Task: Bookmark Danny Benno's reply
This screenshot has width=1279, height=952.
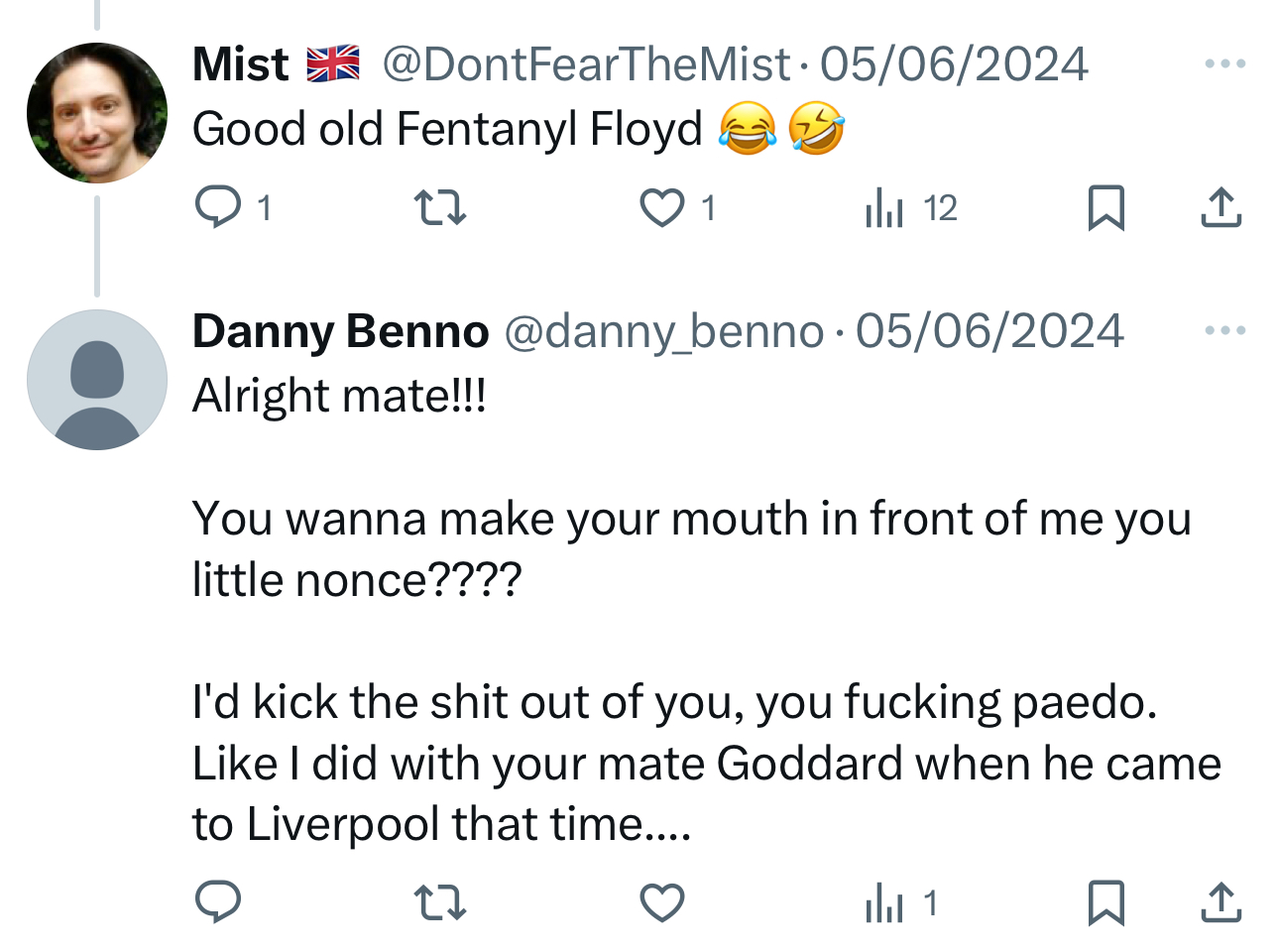Action: 1105,902
